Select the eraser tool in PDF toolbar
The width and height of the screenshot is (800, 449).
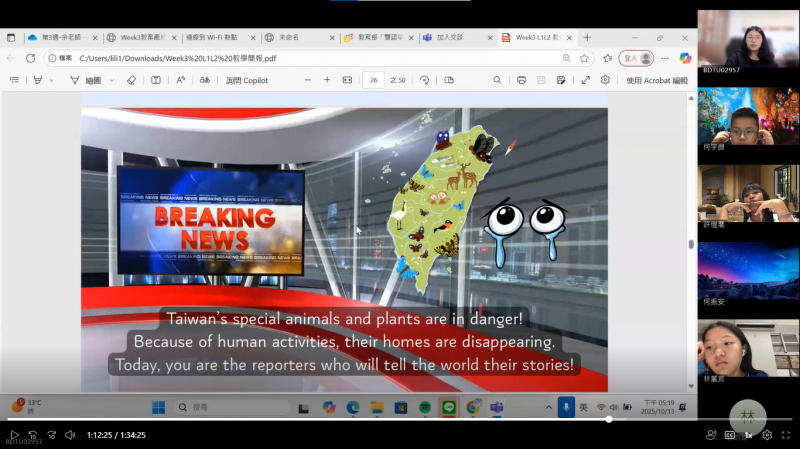(x=131, y=80)
